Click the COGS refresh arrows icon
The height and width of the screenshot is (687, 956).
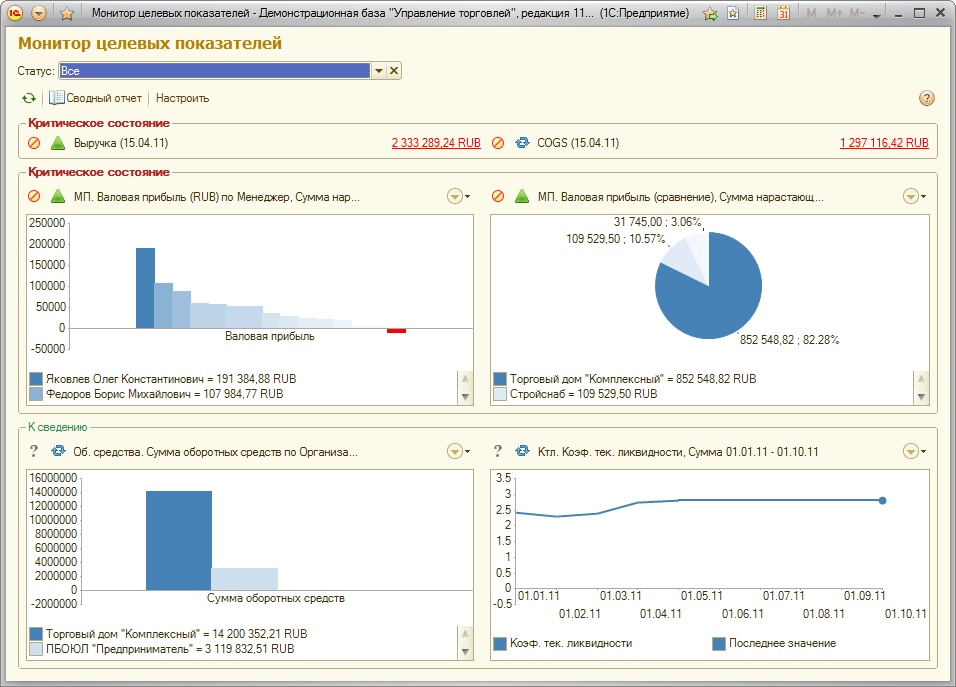coord(523,143)
